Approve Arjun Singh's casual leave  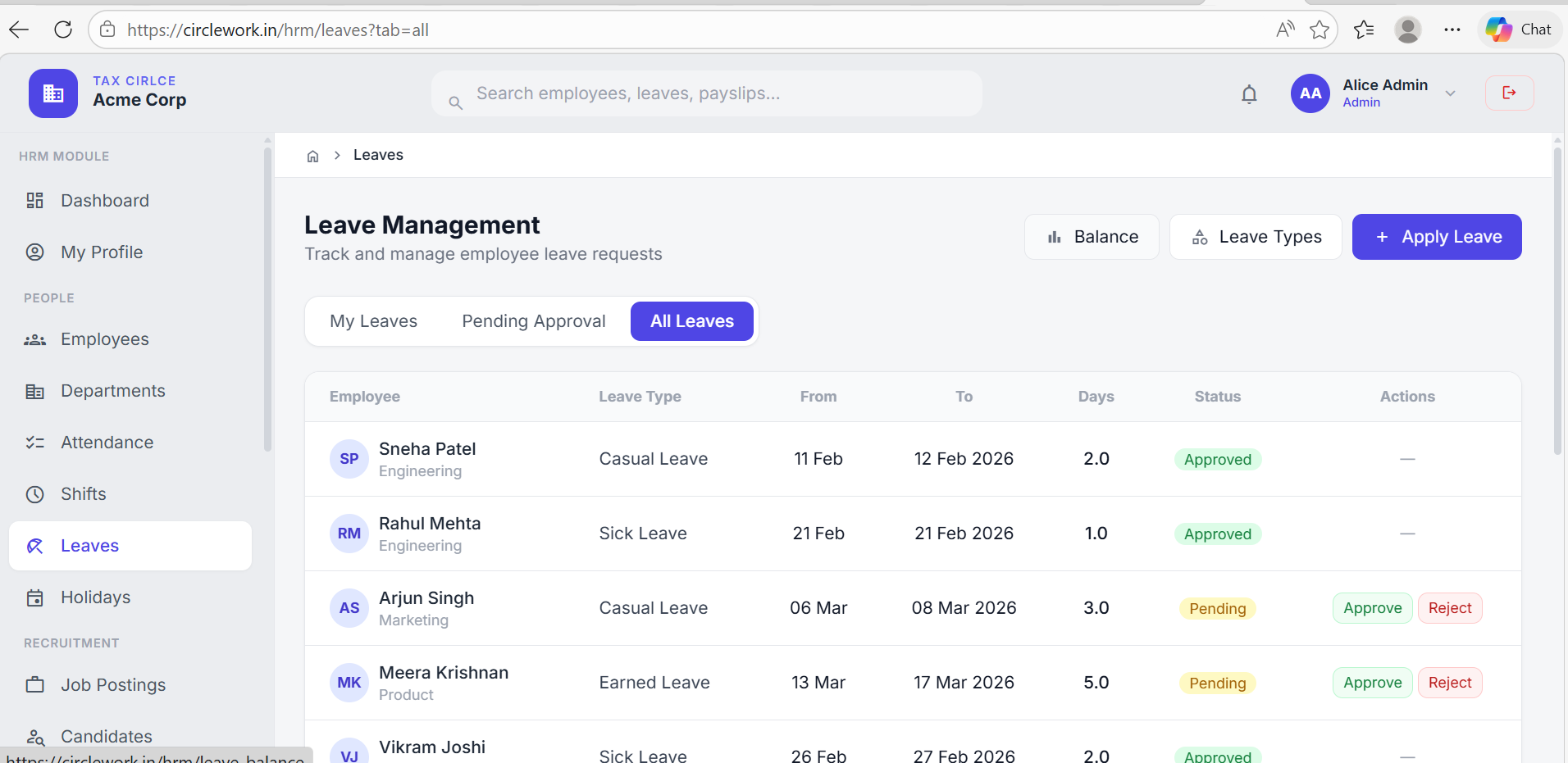point(1372,607)
